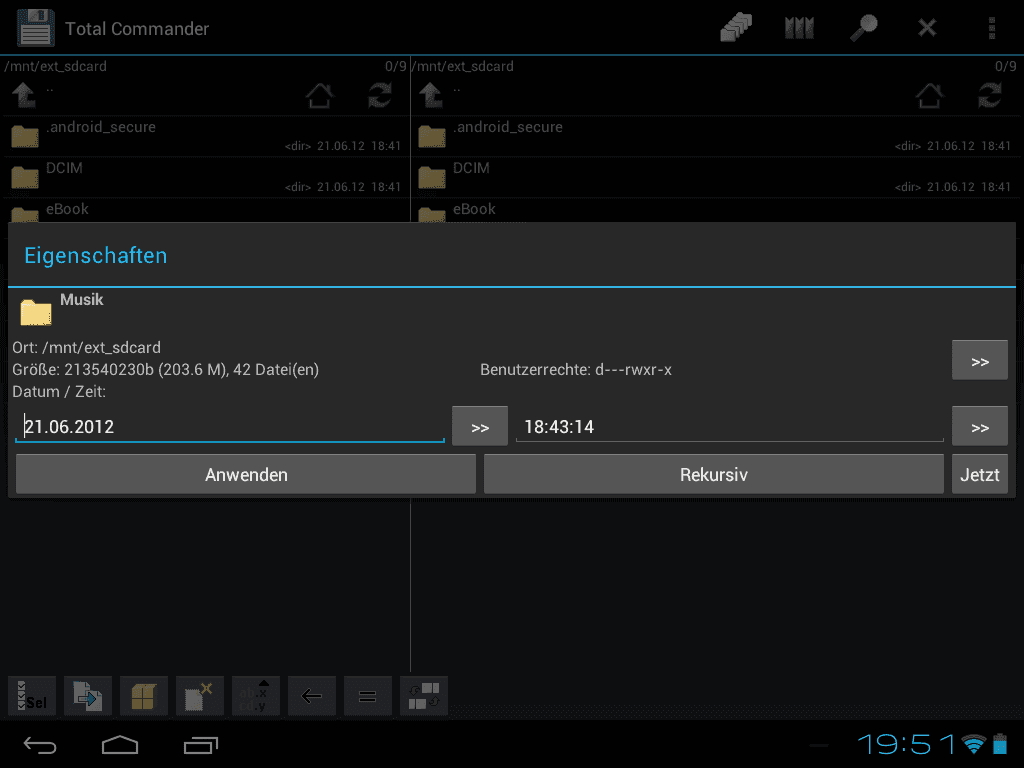Tap the right panel path /mnt/ext_sdcard
Image resolution: width=1024 pixels, height=768 pixels.
click(463, 66)
